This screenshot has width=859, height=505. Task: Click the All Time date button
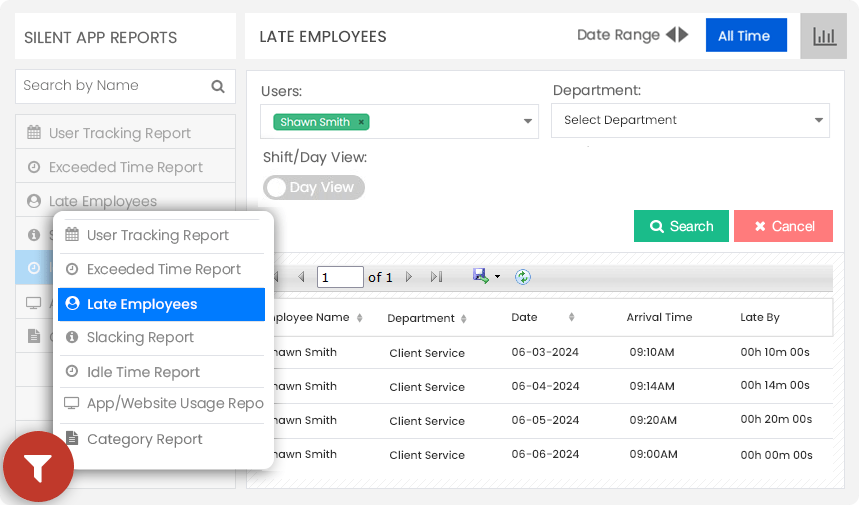(746, 36)
